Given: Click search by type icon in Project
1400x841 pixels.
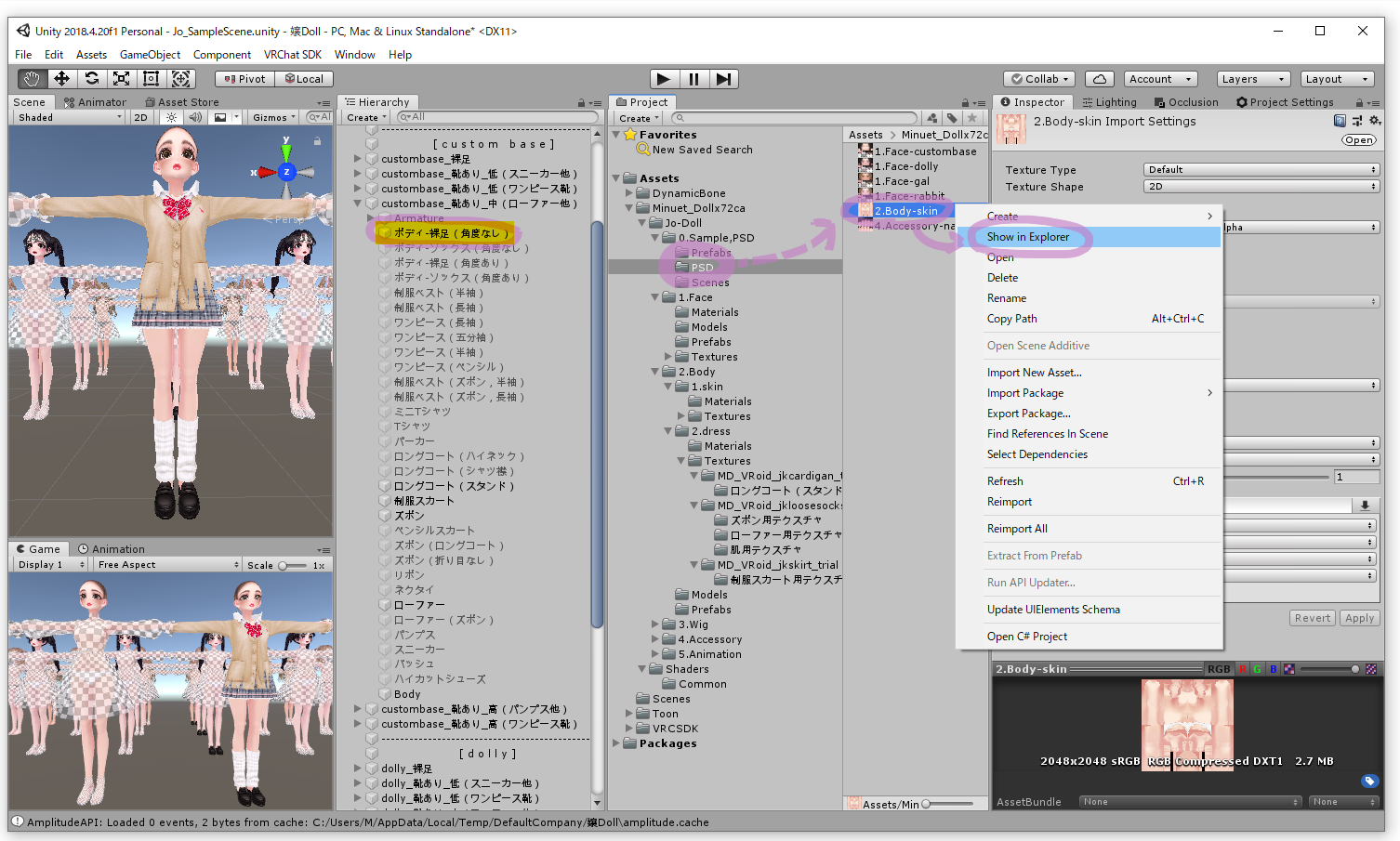Looking at the screenshot, I should pos(933,118).
